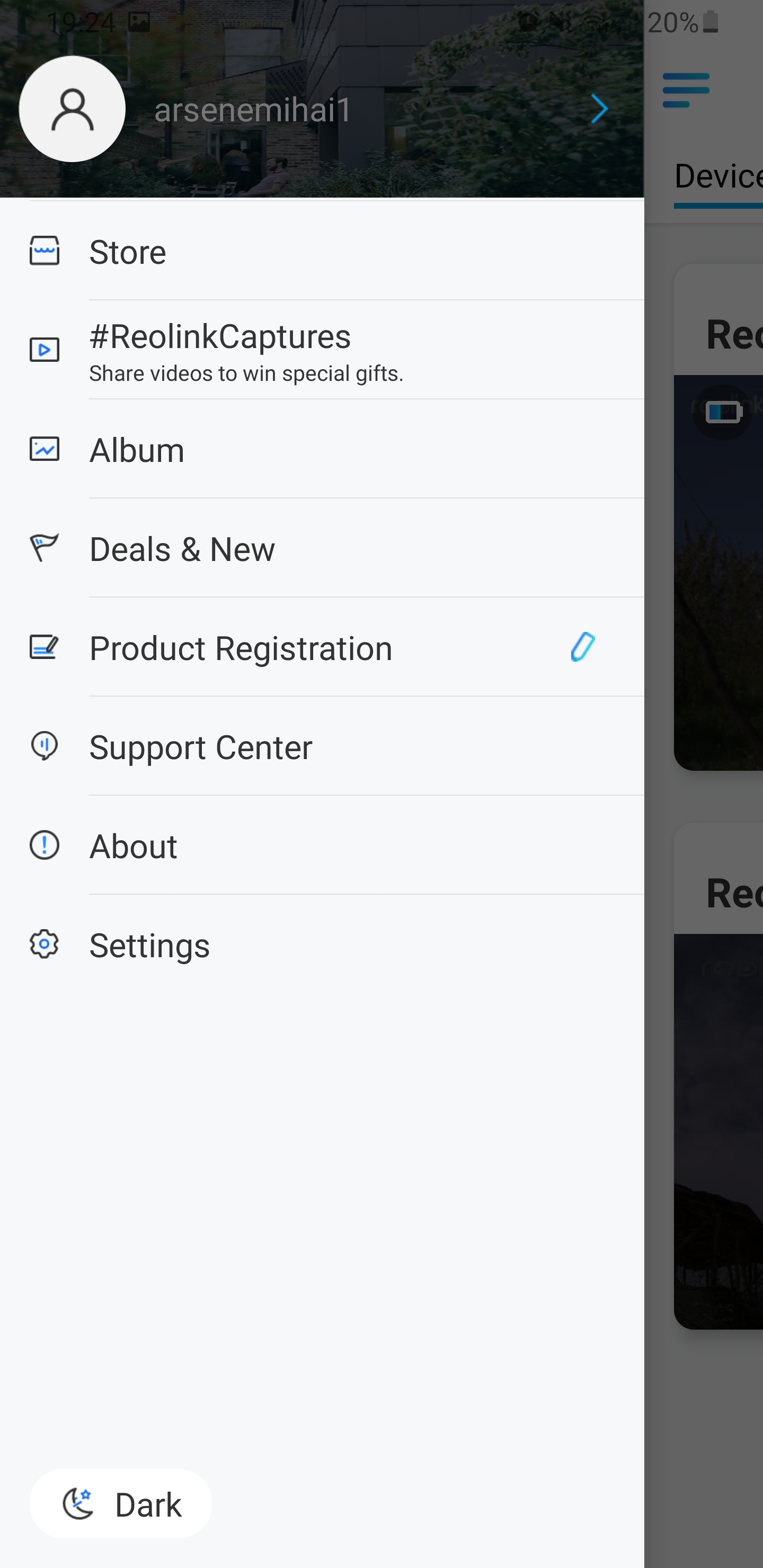
Task: Select the Devices tab
Action: pos(718,176)
